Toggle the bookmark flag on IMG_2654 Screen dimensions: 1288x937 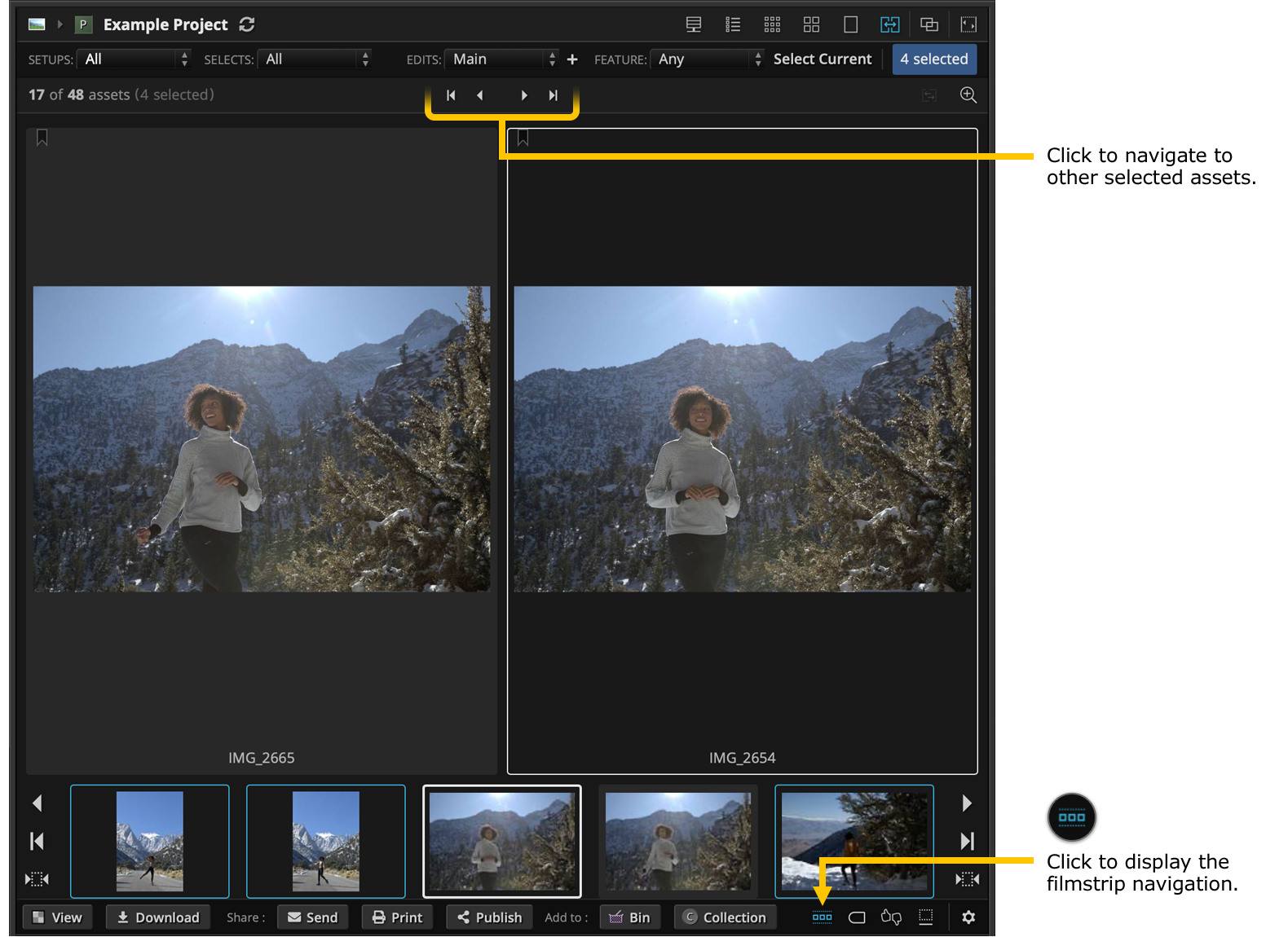(523, 138)
